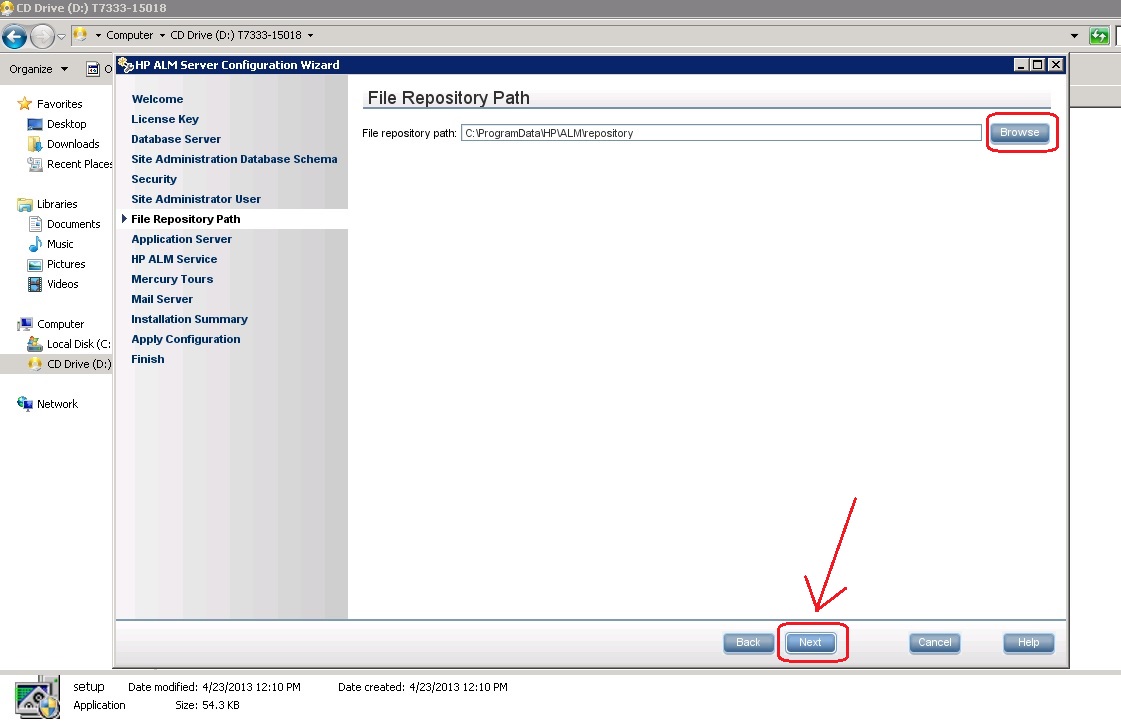Screen dimensions: 1121x721
Task: Click the HP ALM wizard title bar icon
Action: (126, 65)
